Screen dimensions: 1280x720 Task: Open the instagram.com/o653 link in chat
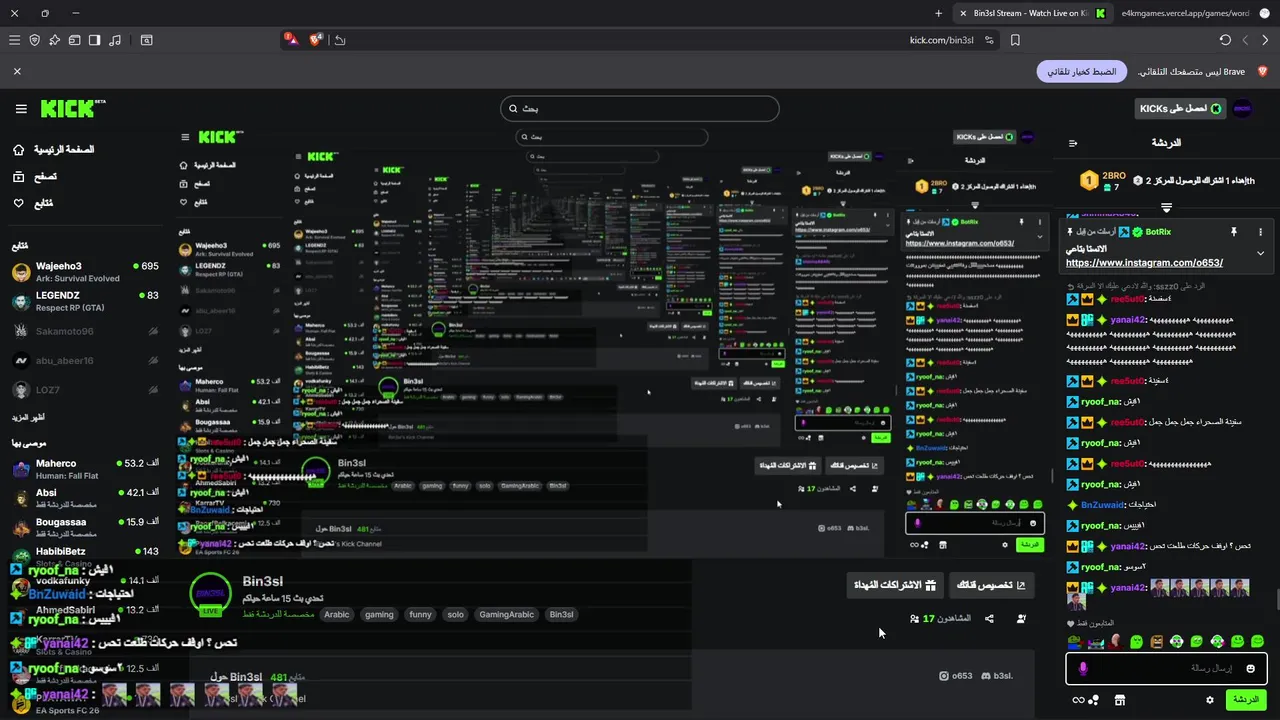click(1144, 263)
